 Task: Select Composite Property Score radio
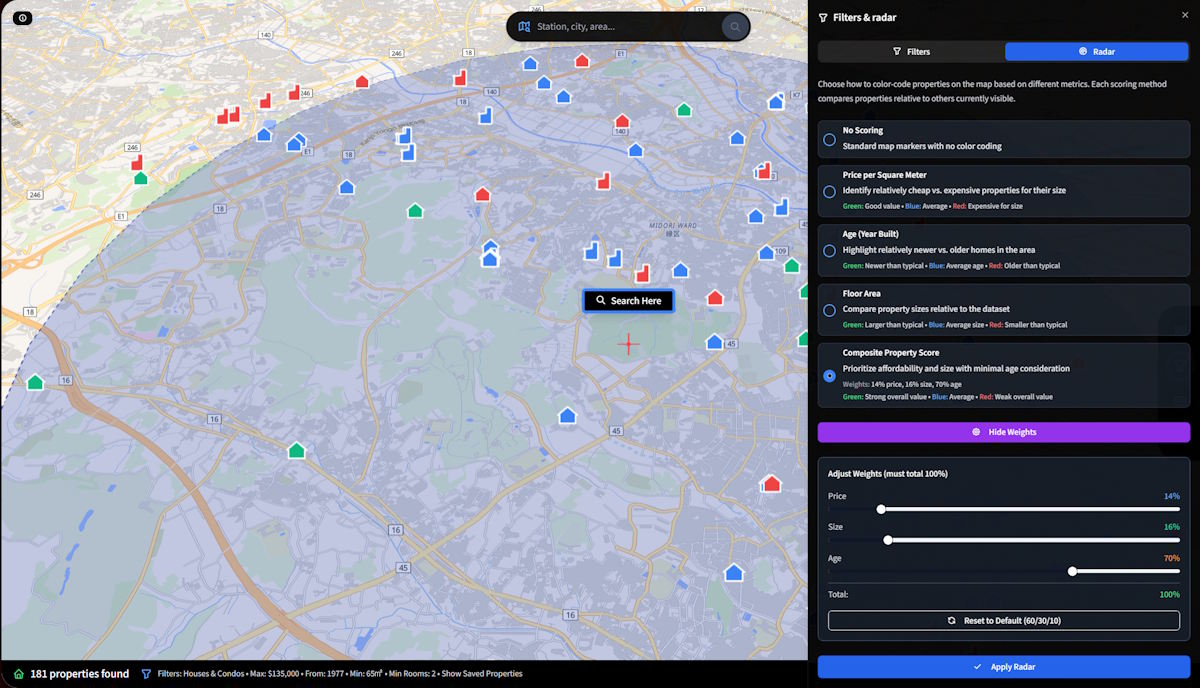click(829, 376)
